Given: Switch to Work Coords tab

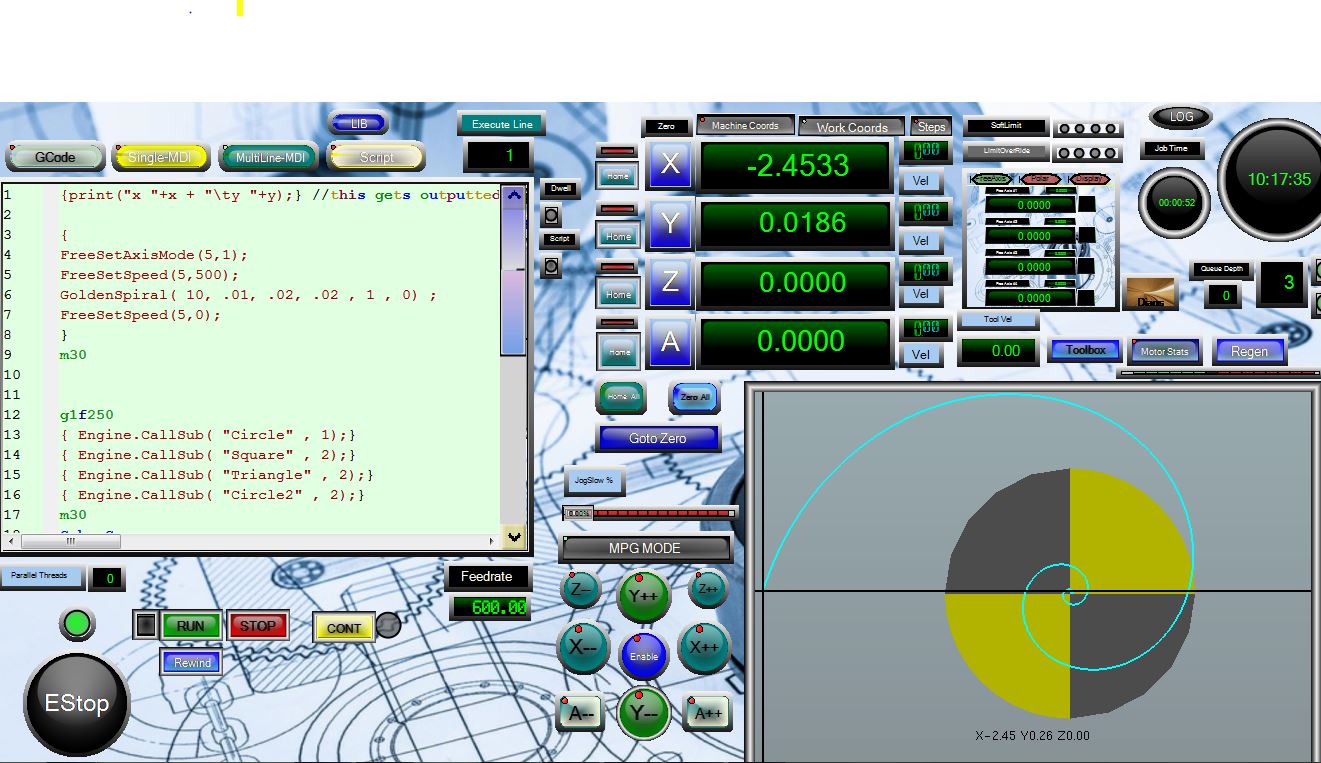Looking at the screenshot, I should coord(851,127).
